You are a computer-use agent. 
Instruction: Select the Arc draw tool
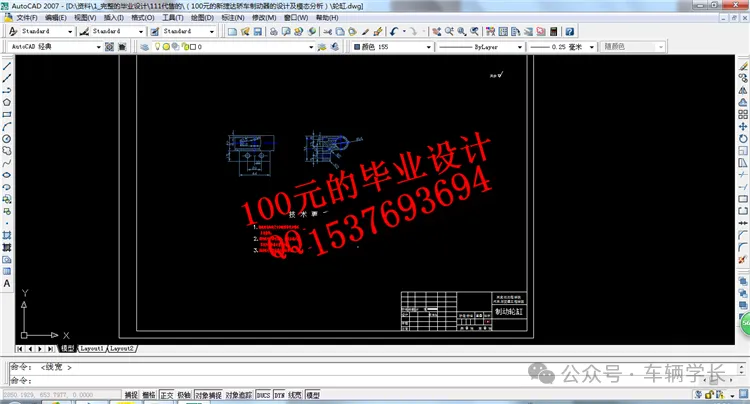click(7, 127)
